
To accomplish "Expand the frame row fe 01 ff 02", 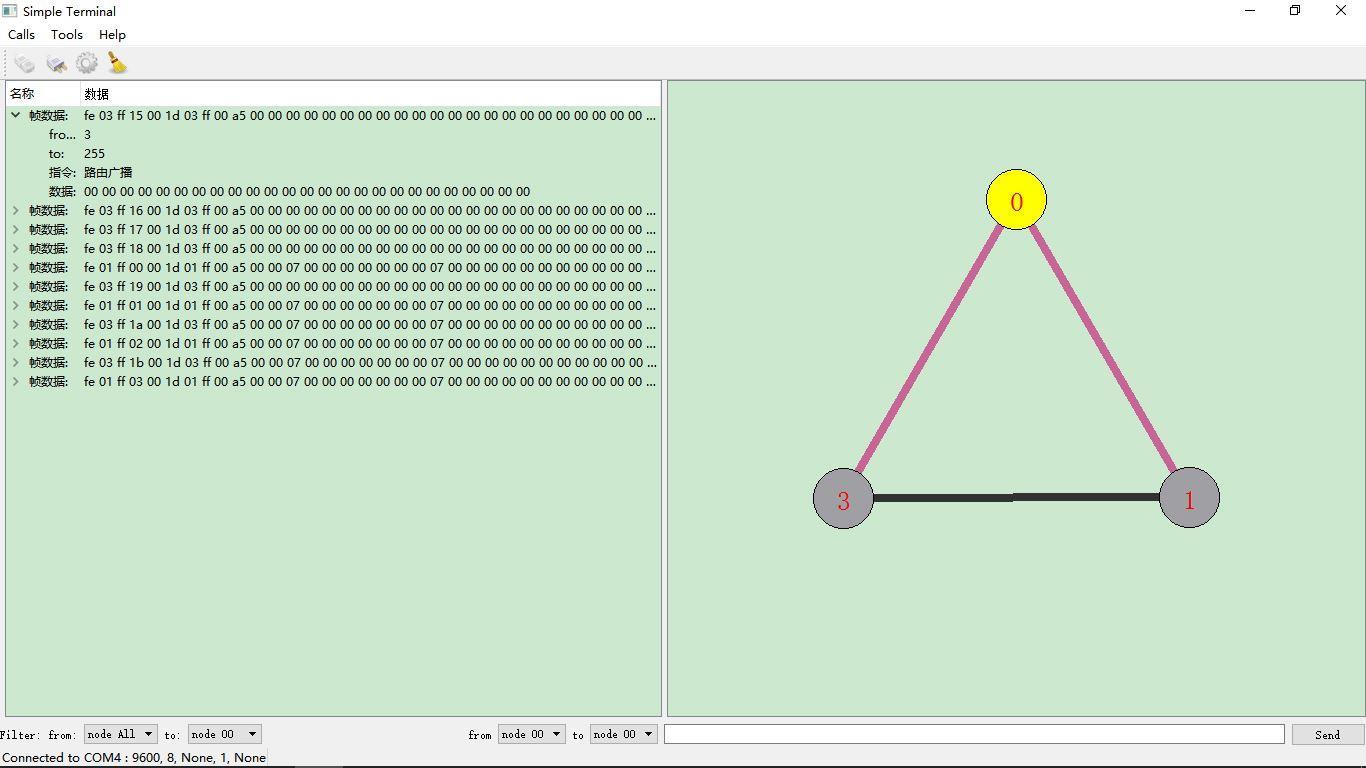I will pyautogui.click(x=15, y=343).
